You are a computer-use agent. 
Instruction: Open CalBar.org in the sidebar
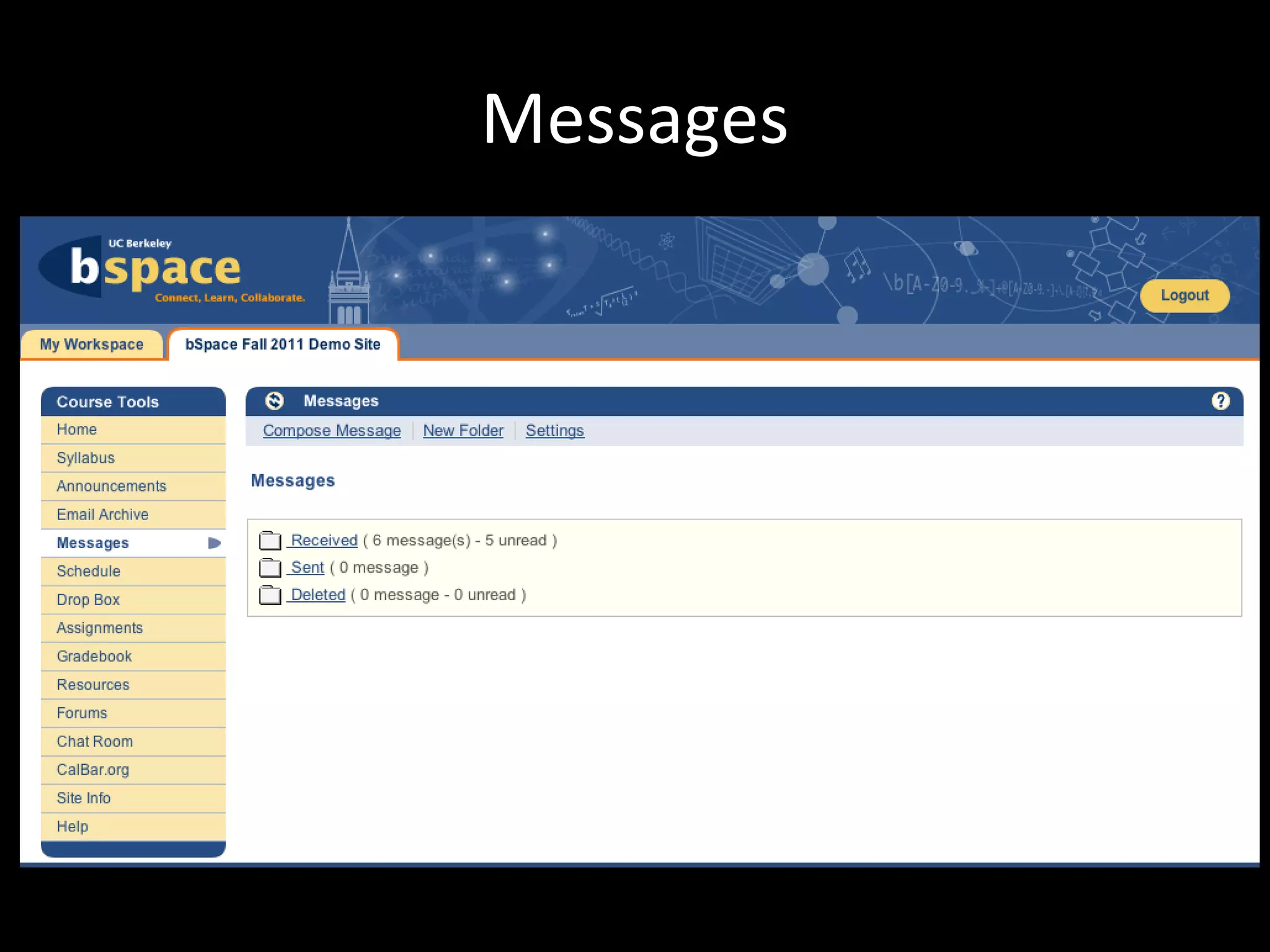(133, 770)
